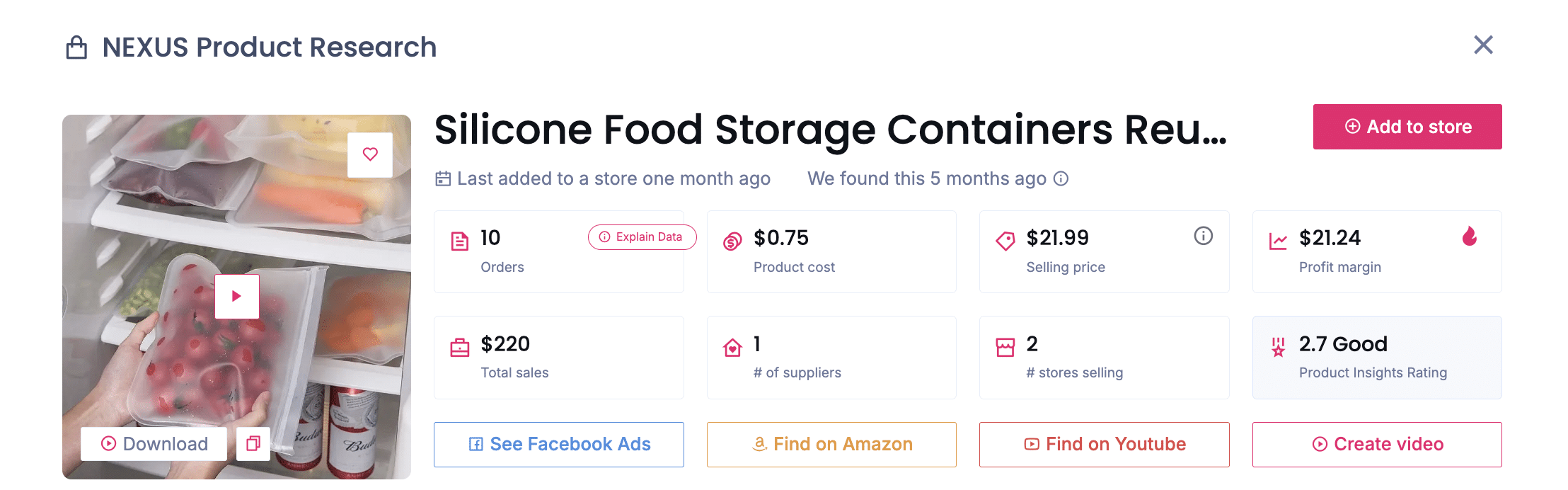Click the Orders document icon
The height and width of the screenshot is (490, 1568).
click(x=460, y=241)
